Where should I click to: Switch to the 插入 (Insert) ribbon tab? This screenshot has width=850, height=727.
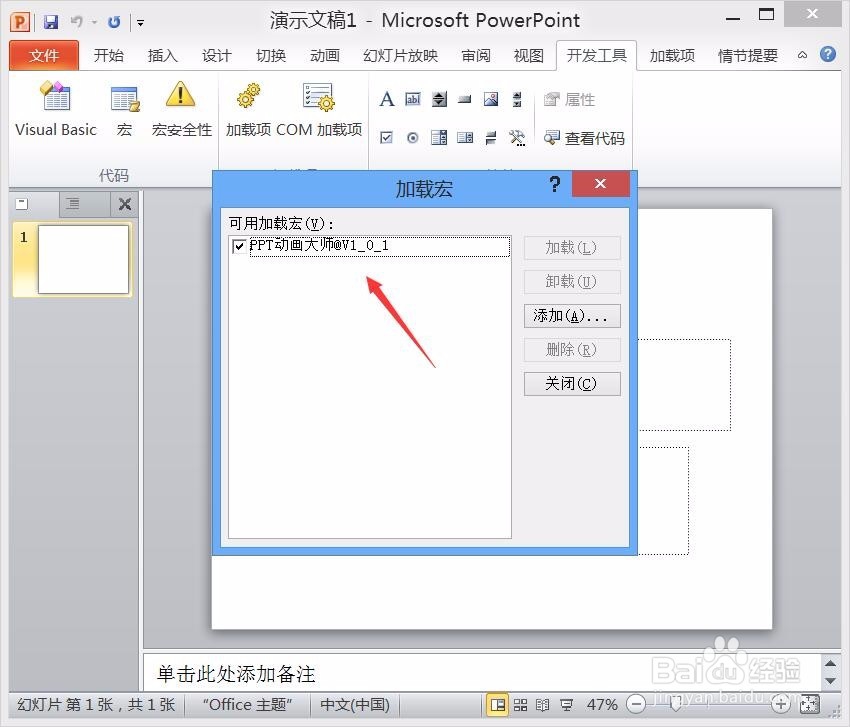[x=162, y=56]
